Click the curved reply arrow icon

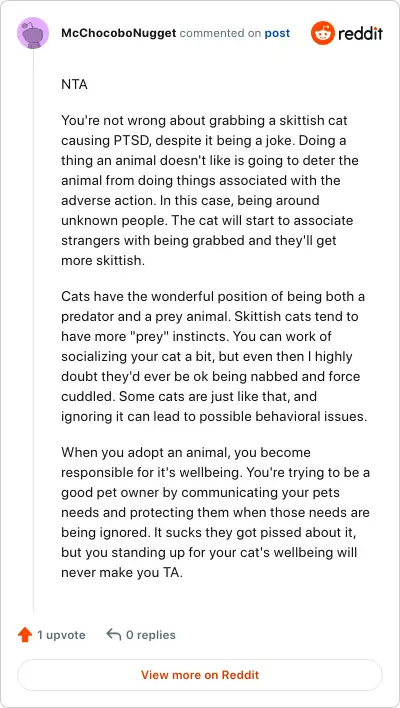point(113,635)
